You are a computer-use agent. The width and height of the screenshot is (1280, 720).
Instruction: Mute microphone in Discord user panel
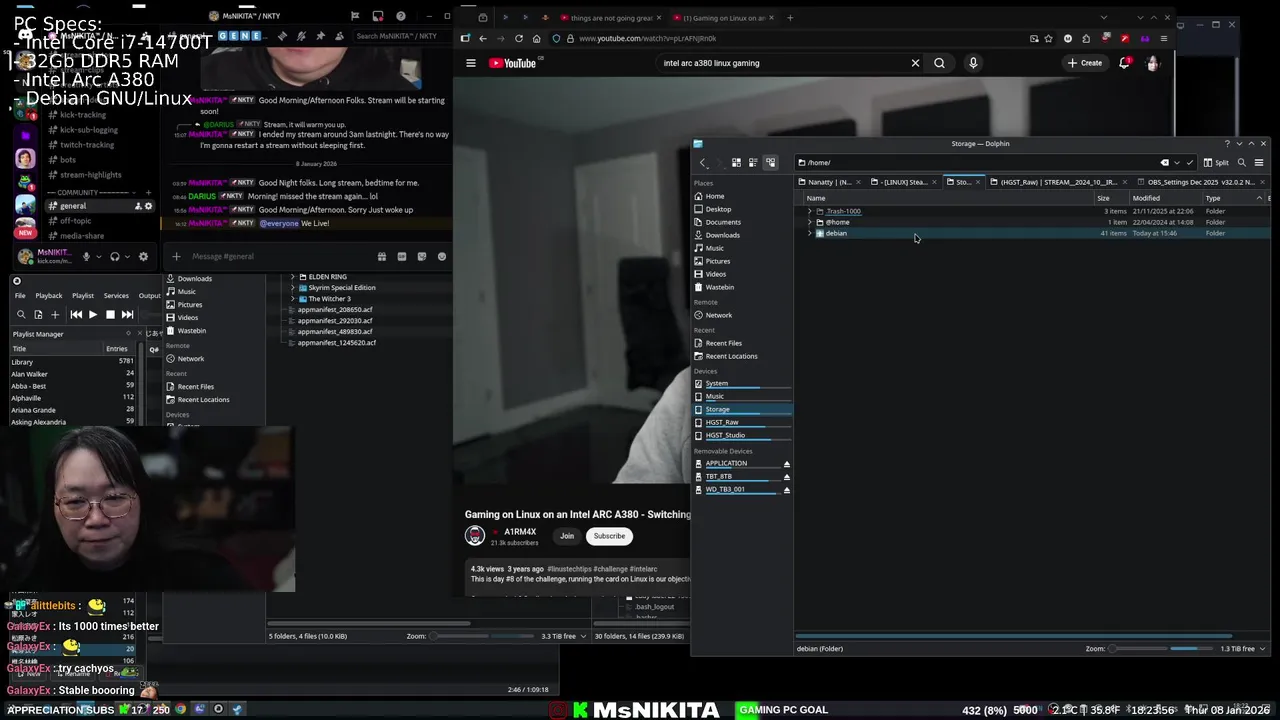pos(86,256)
